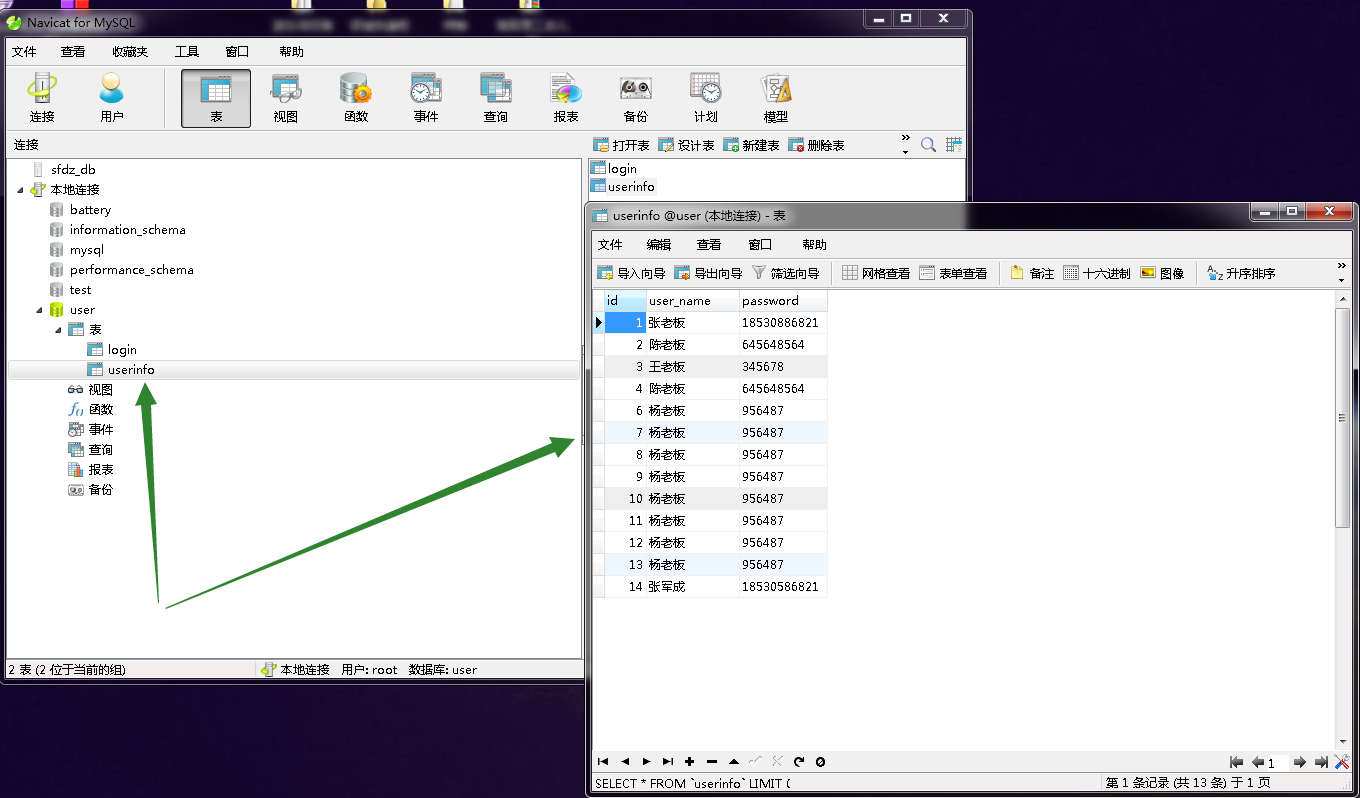View field as 十六进制 hexadecimal
This screenshot has height=798, width=1360.
(x=1096, y=272)
